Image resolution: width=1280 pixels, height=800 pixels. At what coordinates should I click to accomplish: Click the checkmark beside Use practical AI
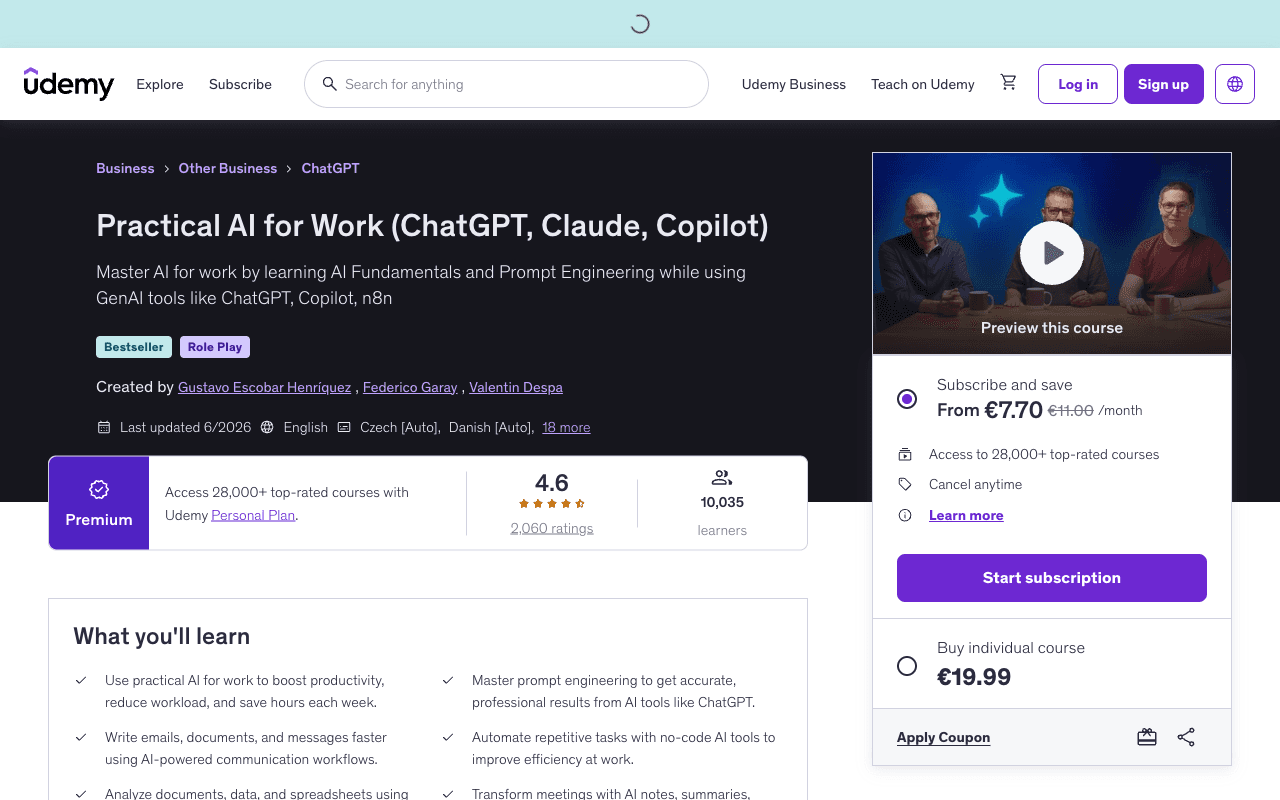(81, 680)
